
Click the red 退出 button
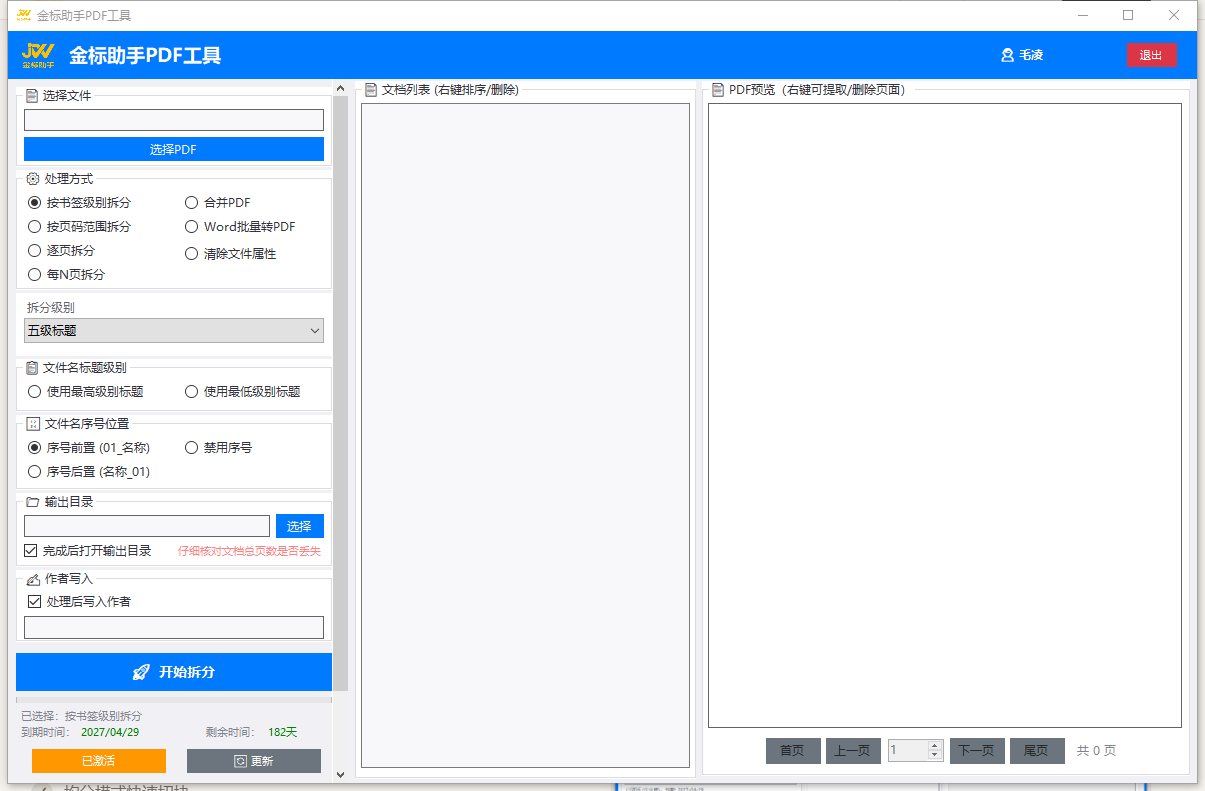1151,55
